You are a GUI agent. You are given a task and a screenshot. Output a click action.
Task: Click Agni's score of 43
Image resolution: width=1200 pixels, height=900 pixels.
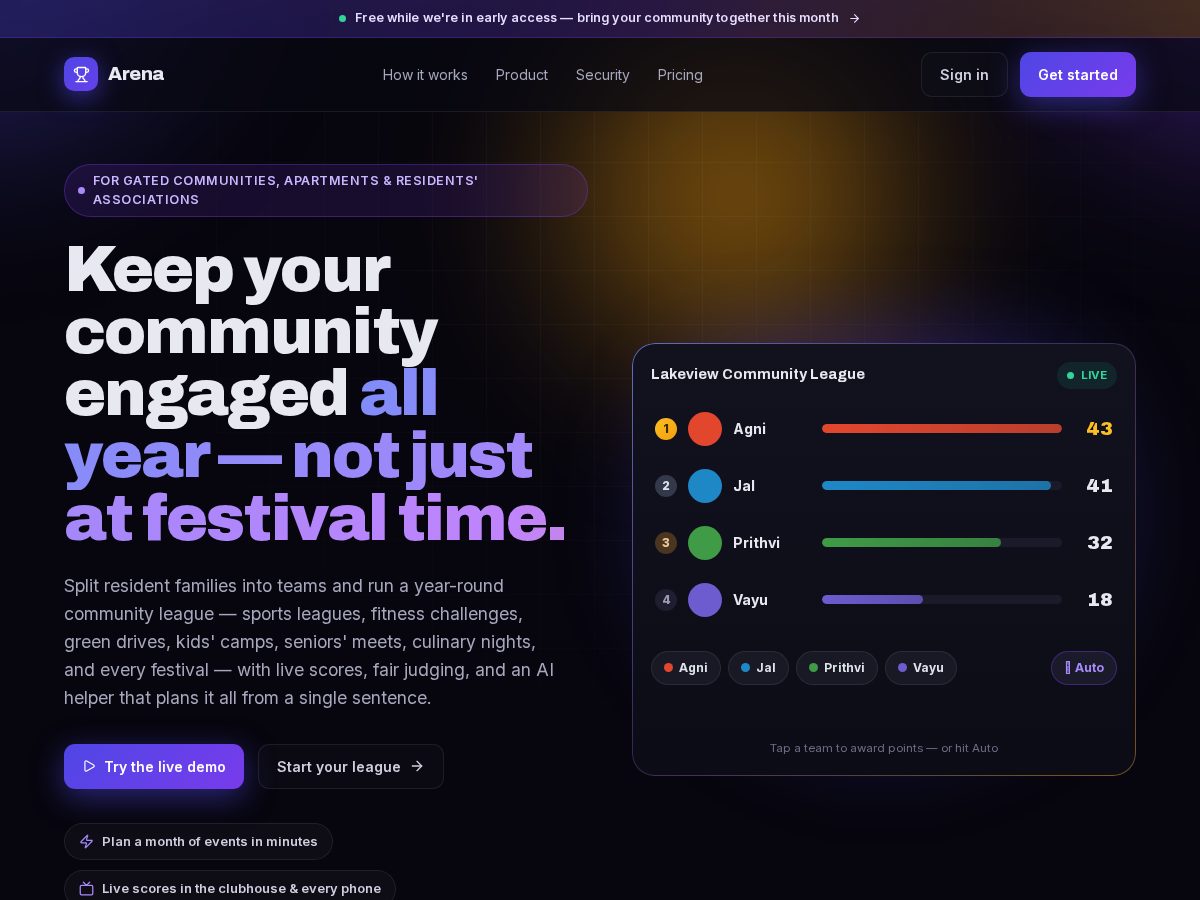[1100, 429]
